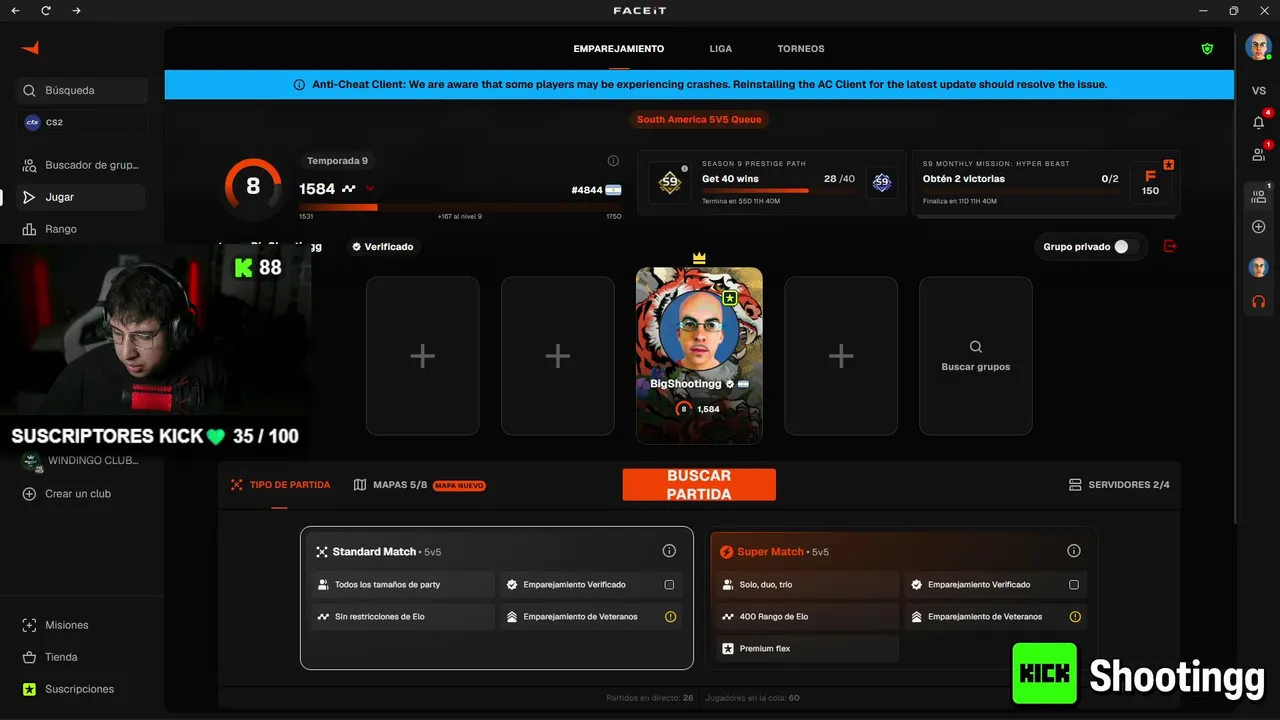The image size is (1280, 720).
Task: Click the red headphones voice icon
Action: tap(1258, 301)
